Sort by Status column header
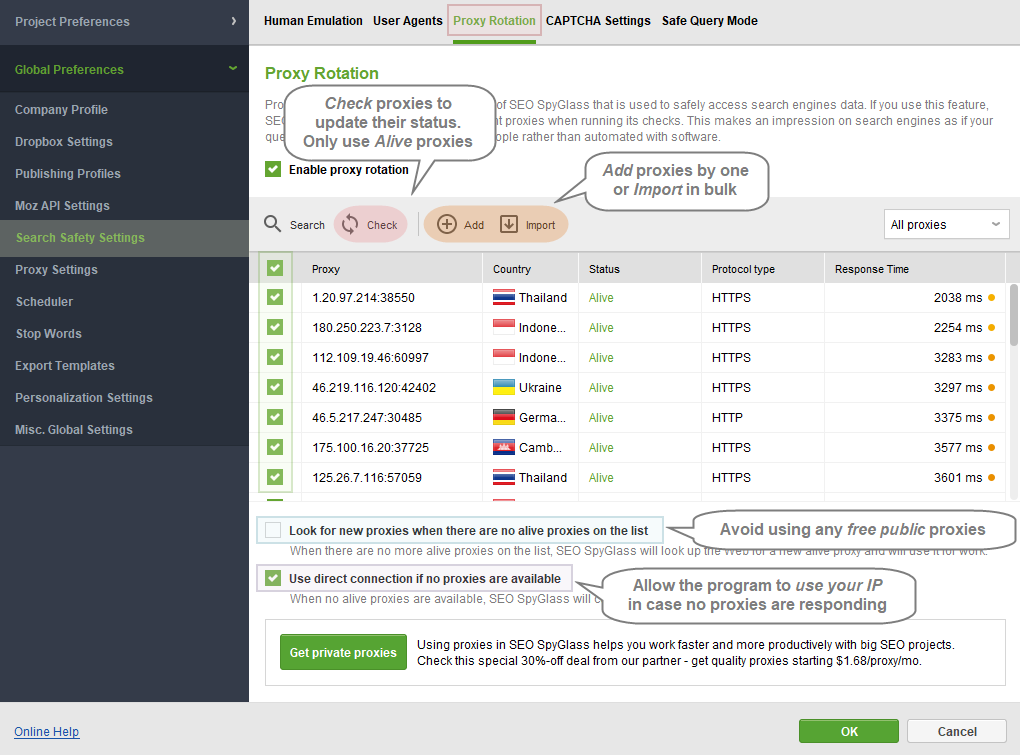Screen dimensions: 1020x755 (x=639, y=269)
